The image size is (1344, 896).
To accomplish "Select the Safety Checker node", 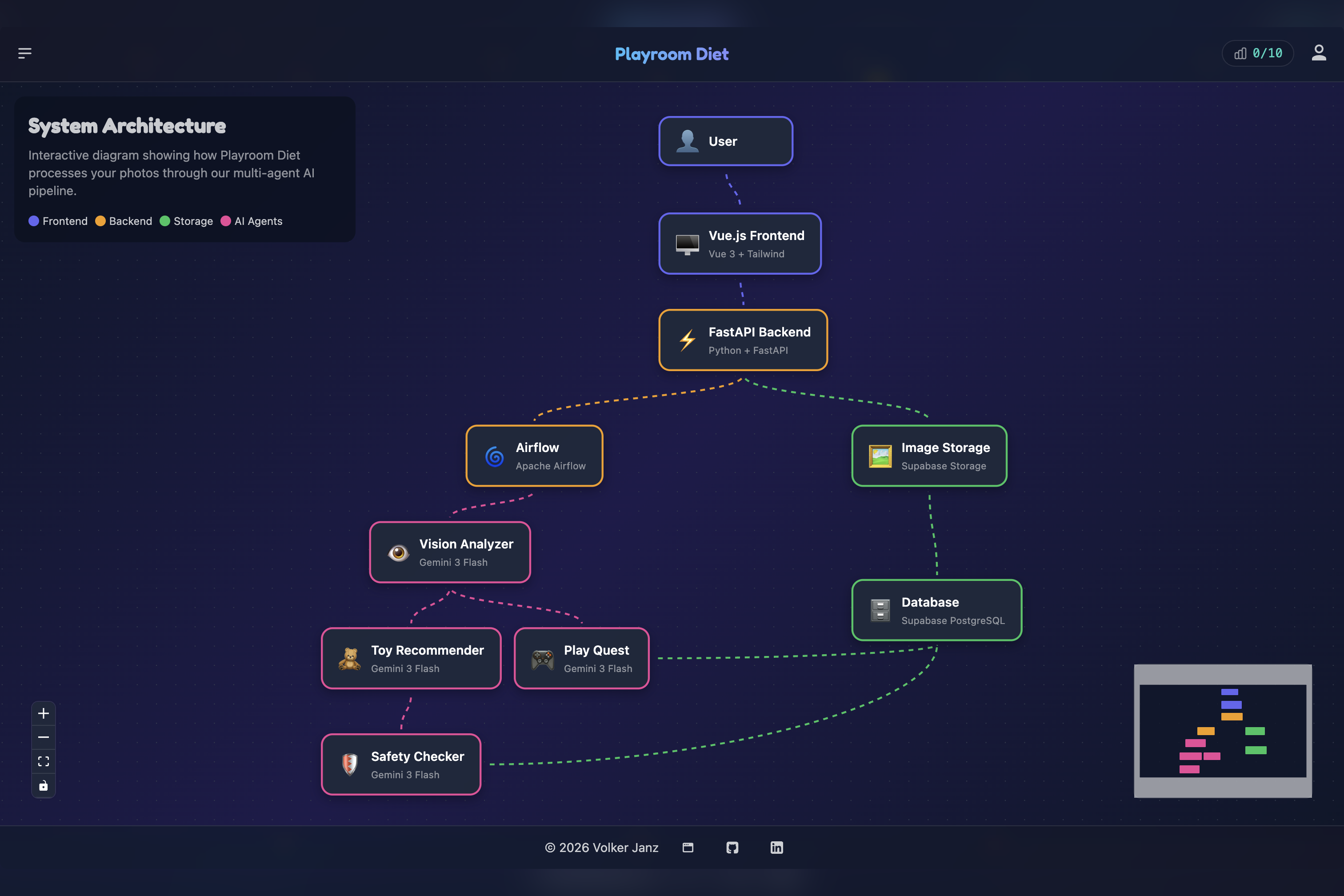I will pos(401,764).
